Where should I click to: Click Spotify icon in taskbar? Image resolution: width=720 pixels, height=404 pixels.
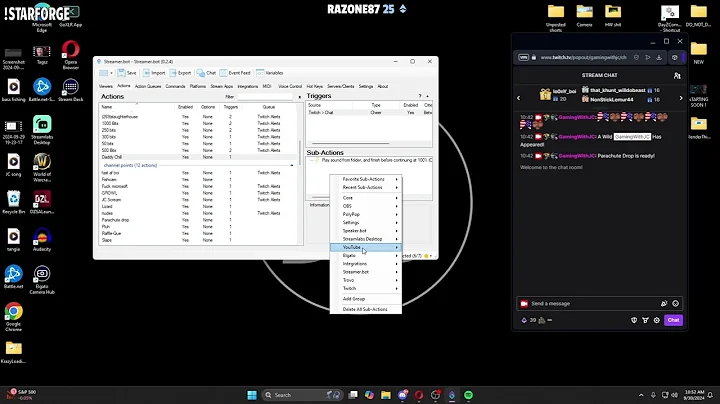pyautogui.click(x=468, y=395)
